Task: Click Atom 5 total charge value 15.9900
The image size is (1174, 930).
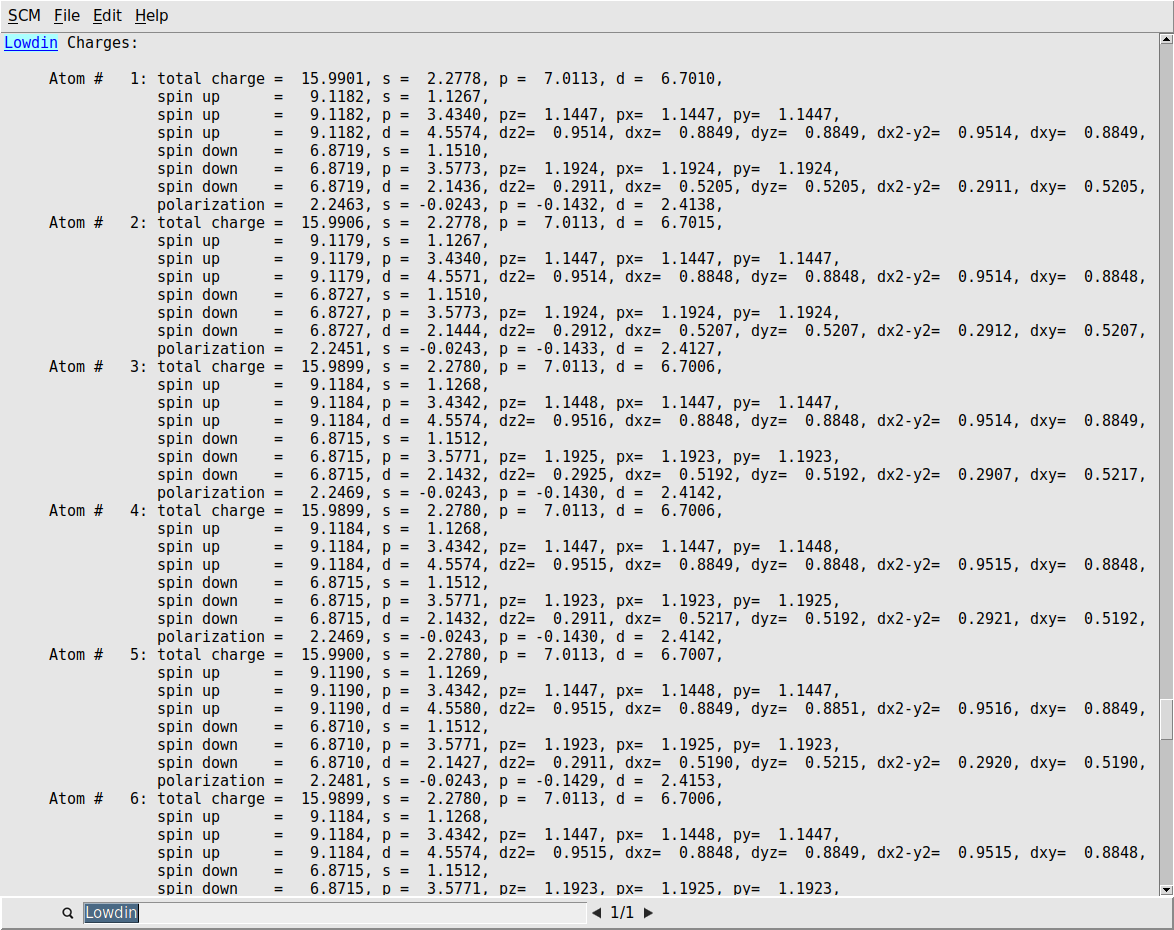Action: (x=332, y=654)
